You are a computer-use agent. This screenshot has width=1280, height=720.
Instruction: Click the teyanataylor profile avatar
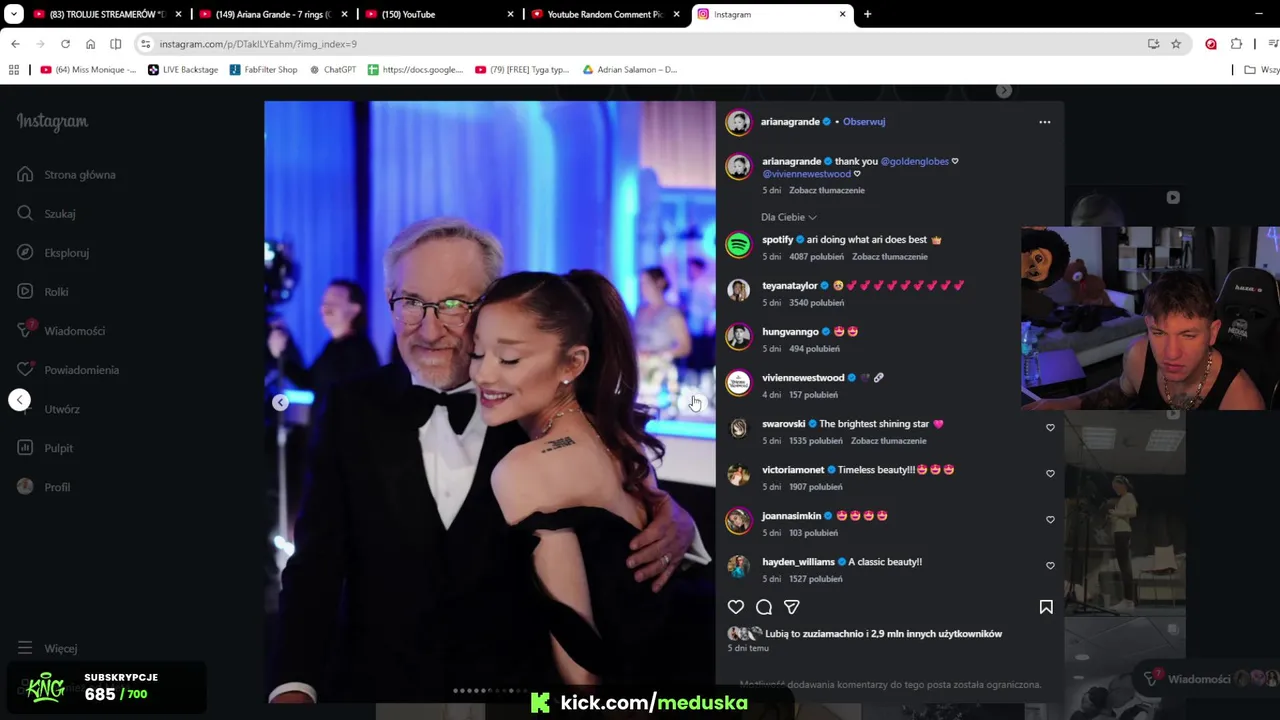(x=738, y=290)
